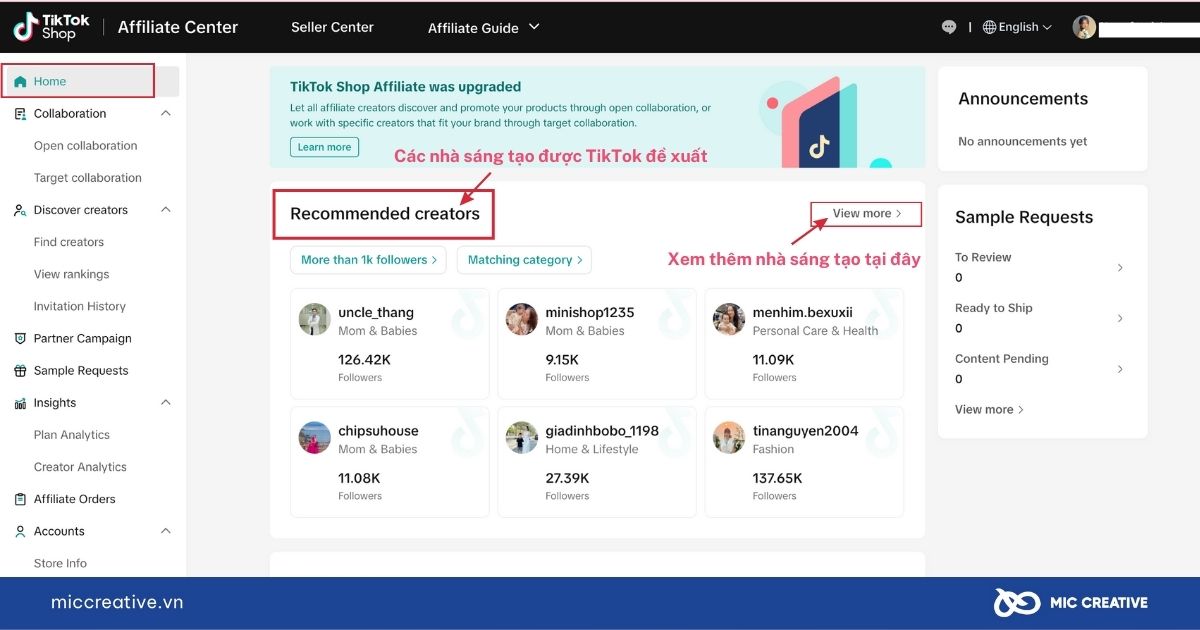Open the tinanguyen2004 creator card
The image size is (1200, 630).
click(x=804, y=462)
